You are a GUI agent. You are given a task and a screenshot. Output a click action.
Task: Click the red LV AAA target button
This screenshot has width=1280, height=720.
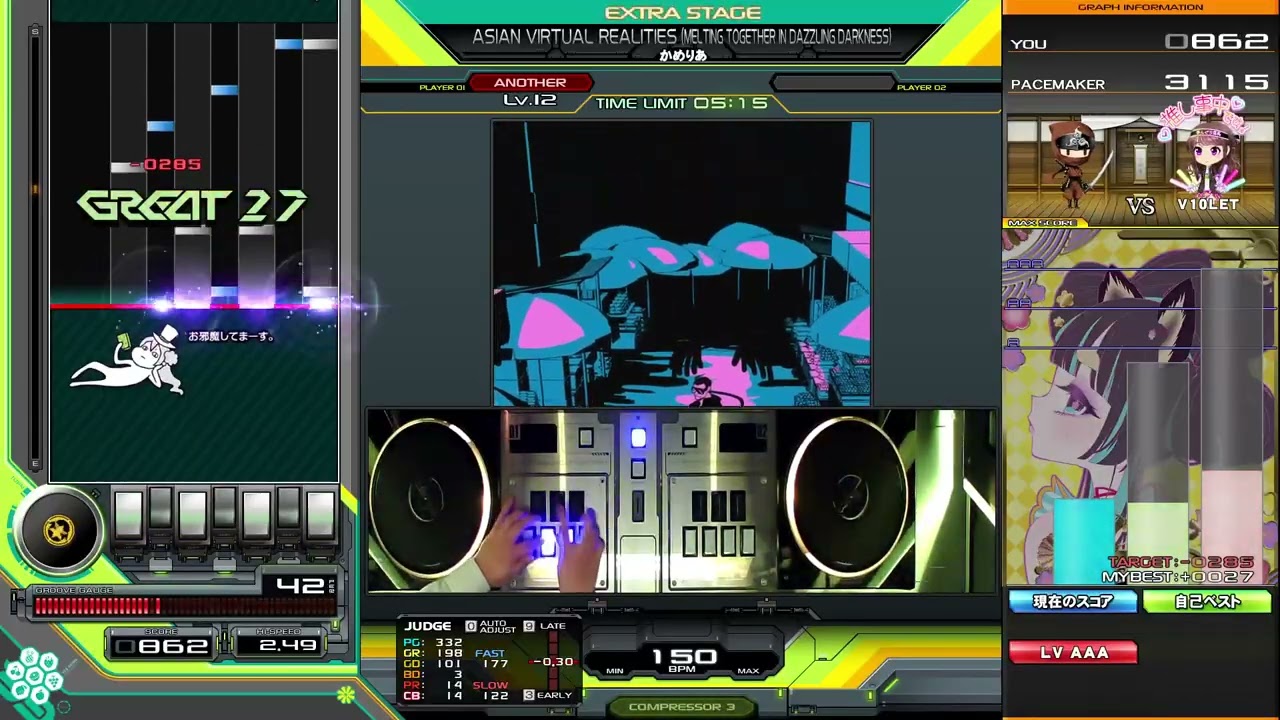1073,652
